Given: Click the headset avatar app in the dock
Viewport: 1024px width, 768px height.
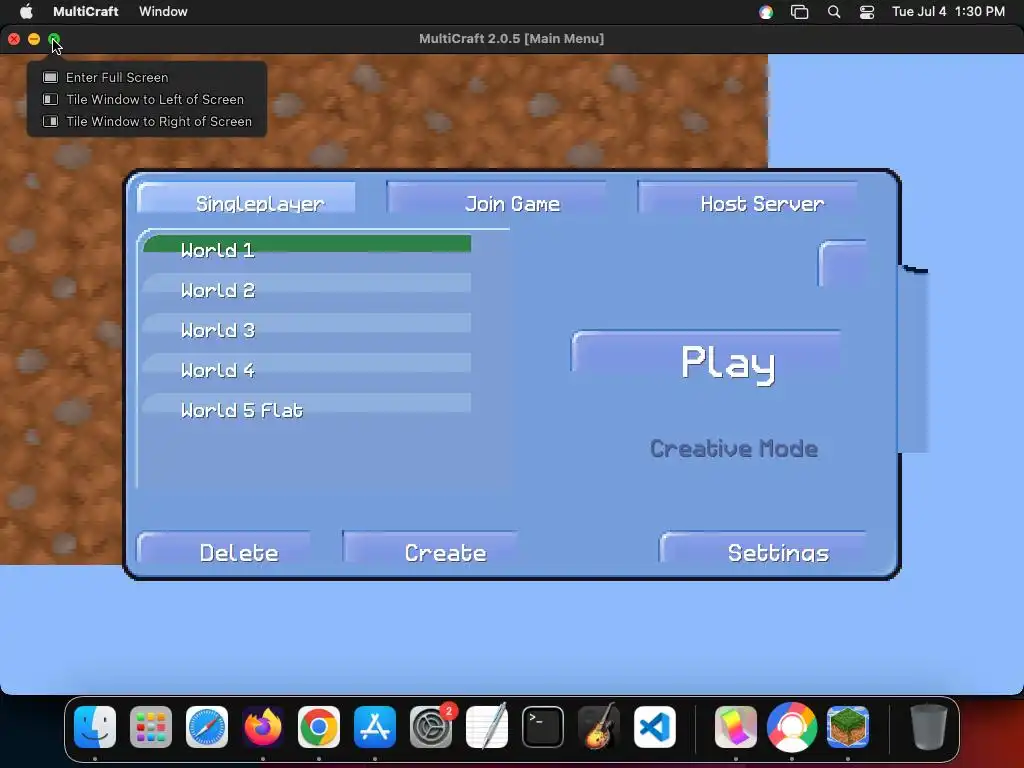Looking at the screenshot, I should (x=792, y=727).
